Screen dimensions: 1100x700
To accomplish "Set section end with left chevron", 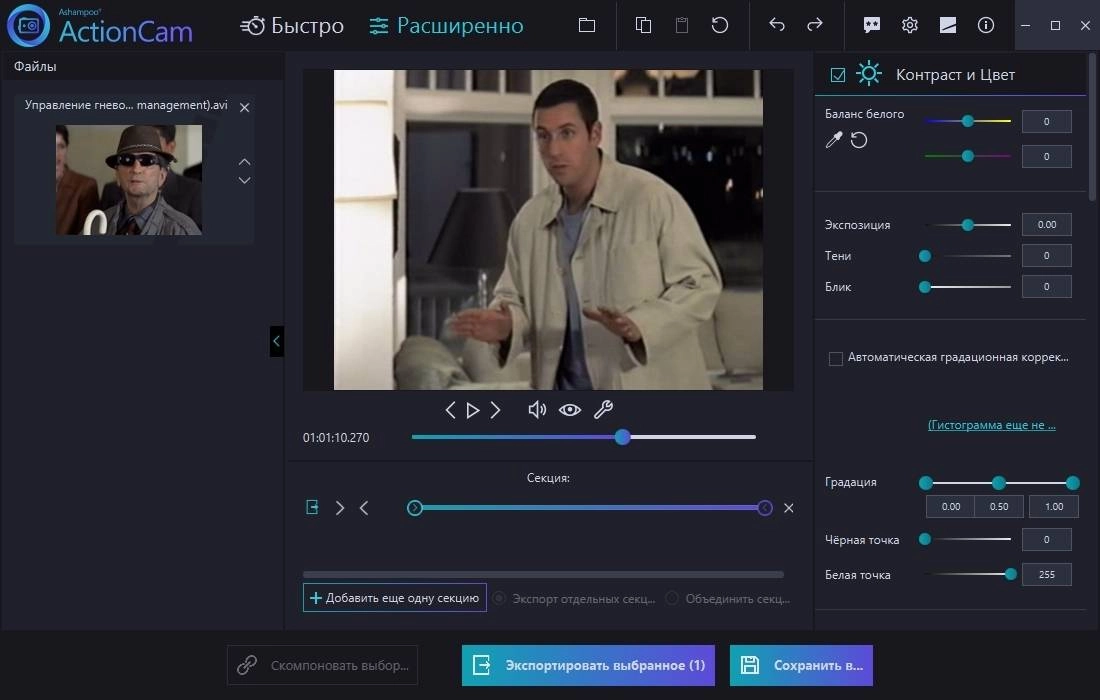I will 363,508.
